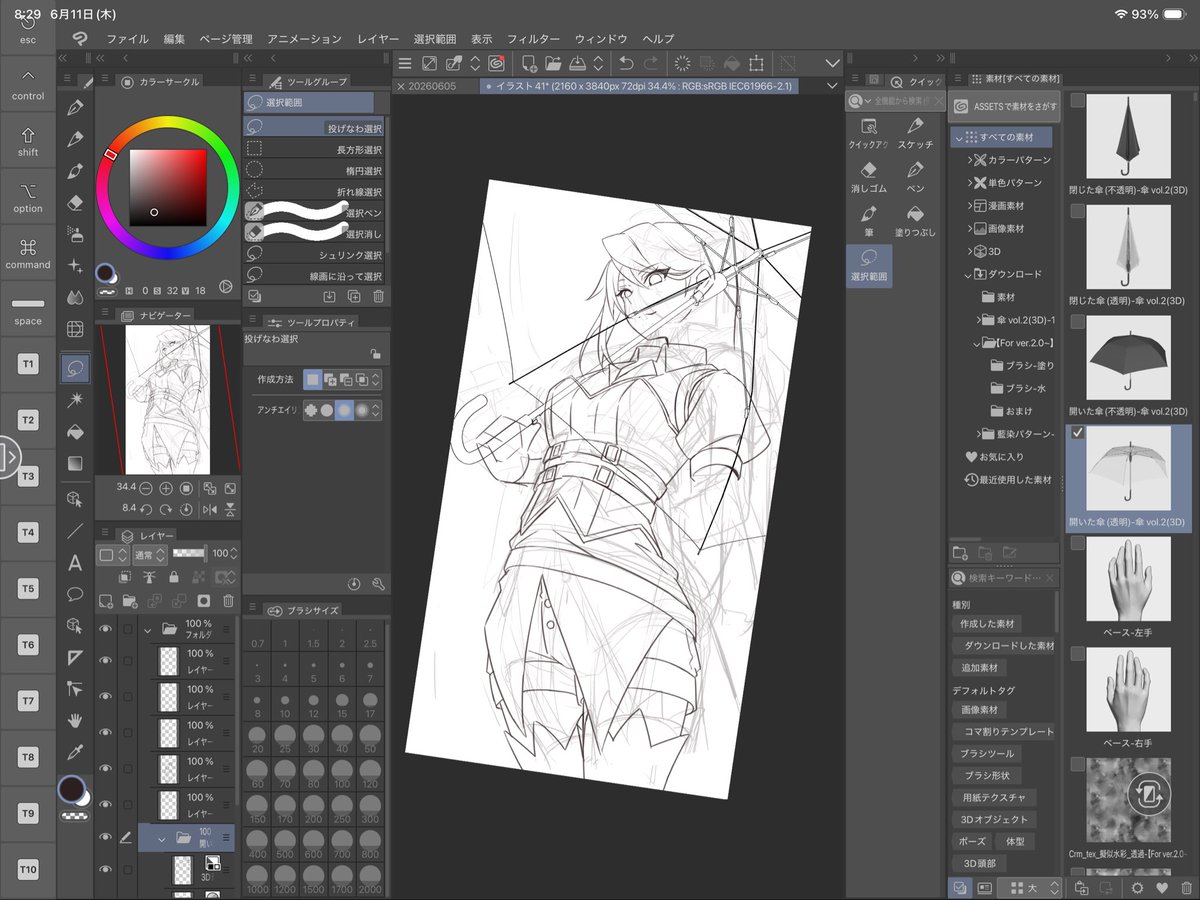Switch to 20260605 canvas tab
Screen dimensions: 1200x900
[x=433, y=86]
